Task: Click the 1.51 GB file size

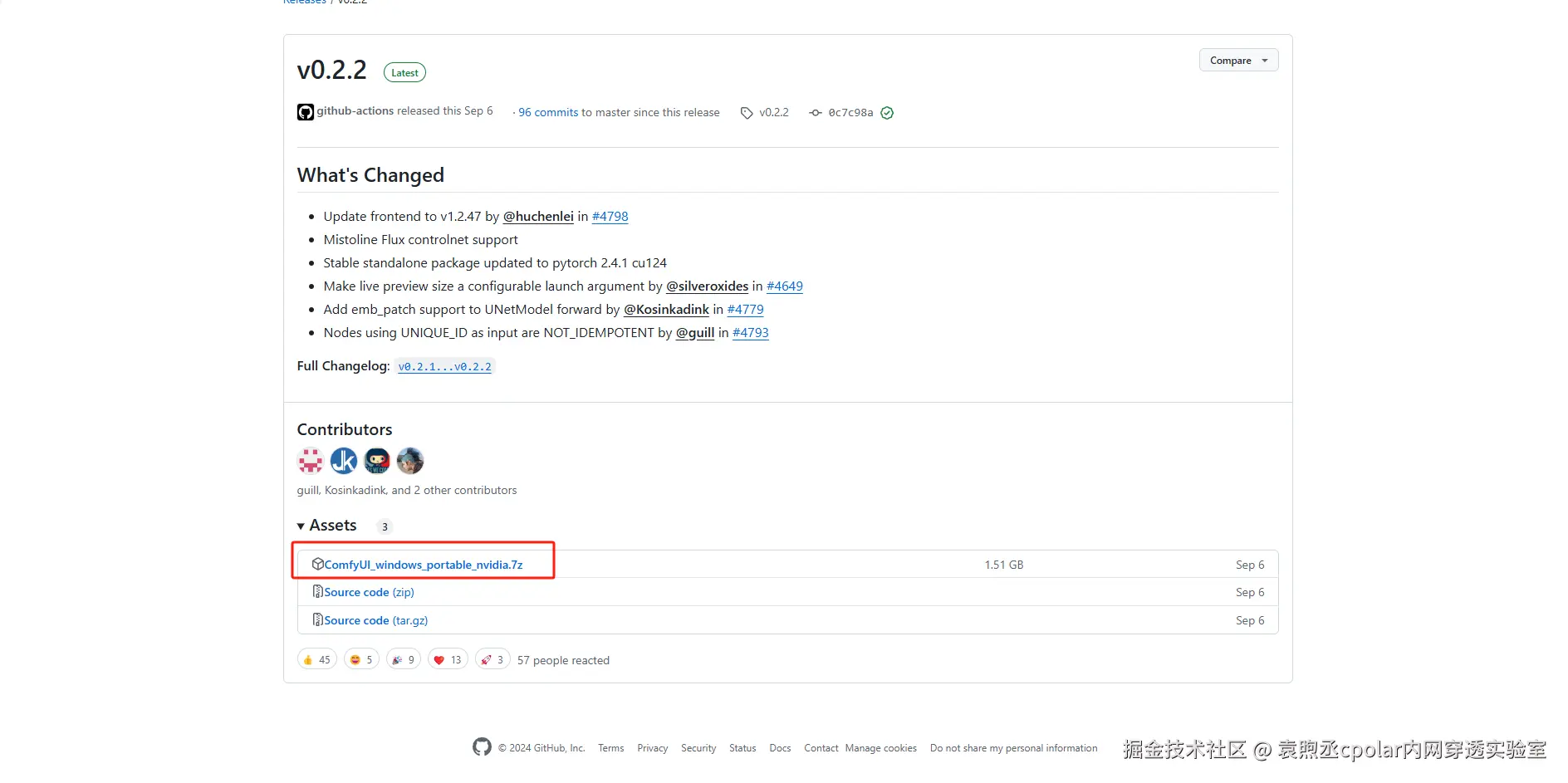Action: 1004,565
